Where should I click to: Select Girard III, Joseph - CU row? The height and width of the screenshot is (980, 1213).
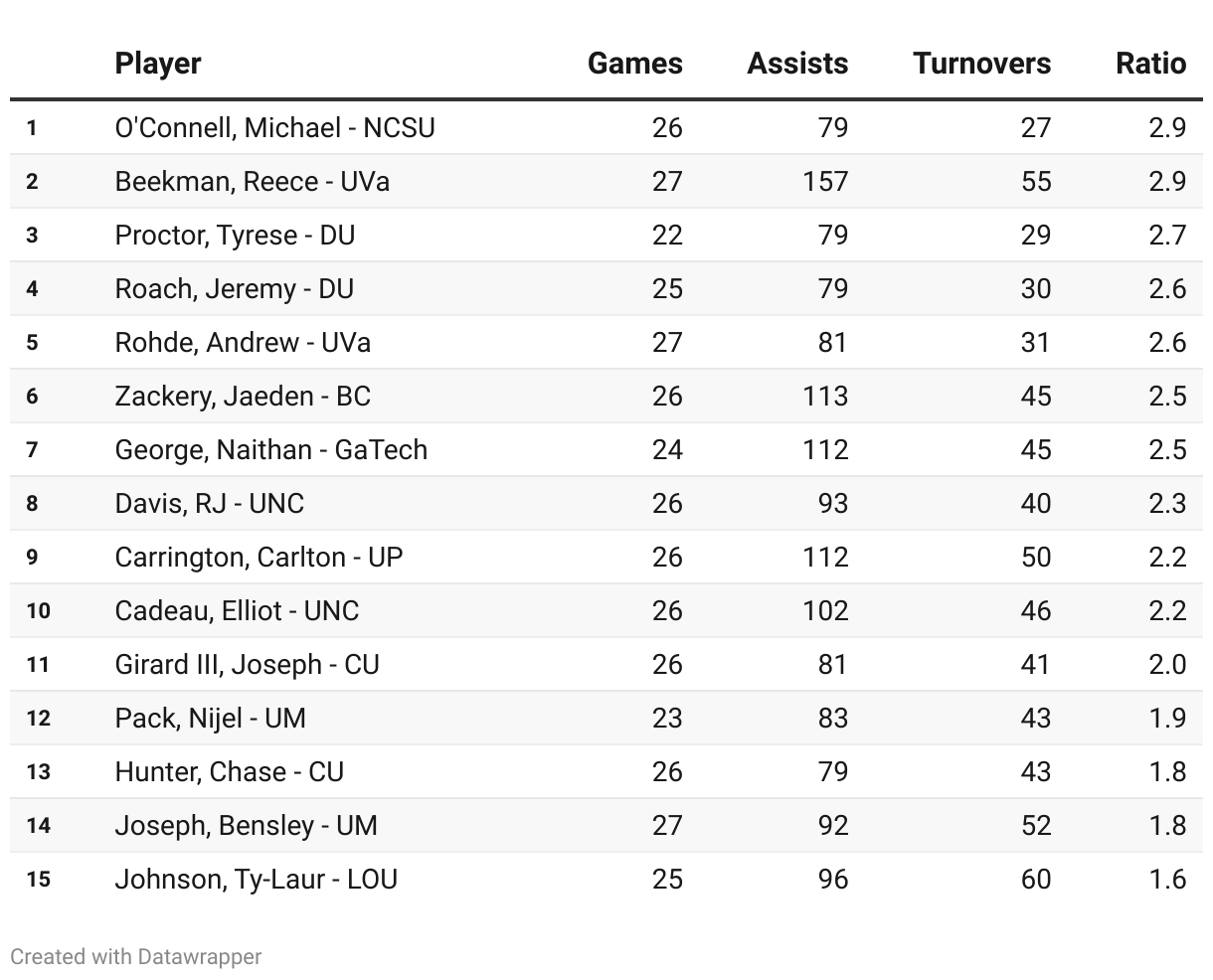[x=606, y=664]
